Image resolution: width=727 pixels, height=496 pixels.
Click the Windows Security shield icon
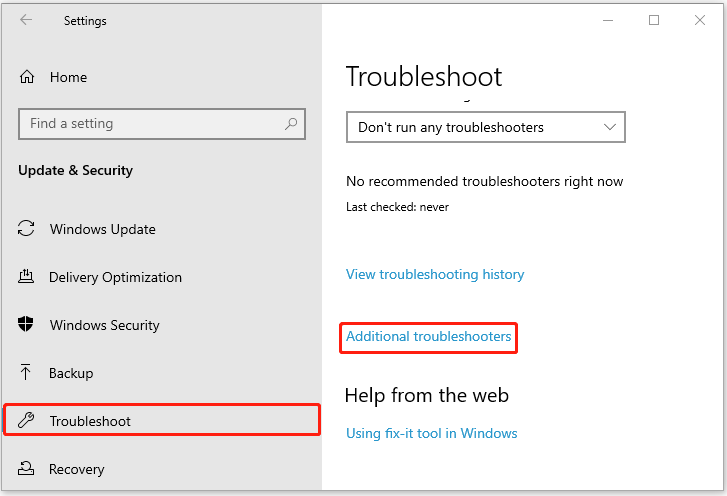26,324
